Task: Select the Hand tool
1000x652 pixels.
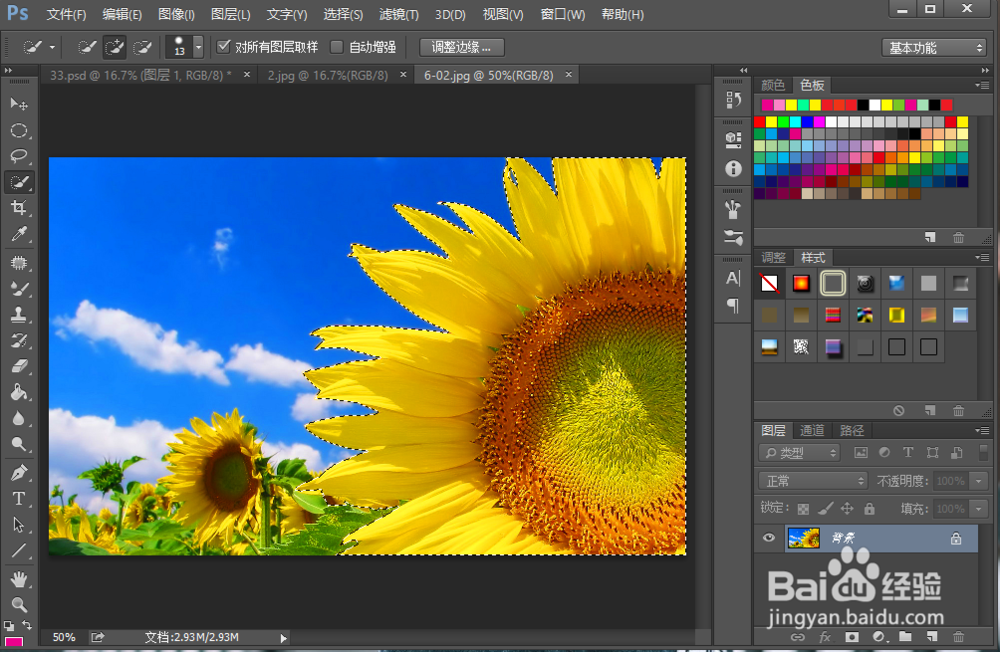Action: coord(18,579)
